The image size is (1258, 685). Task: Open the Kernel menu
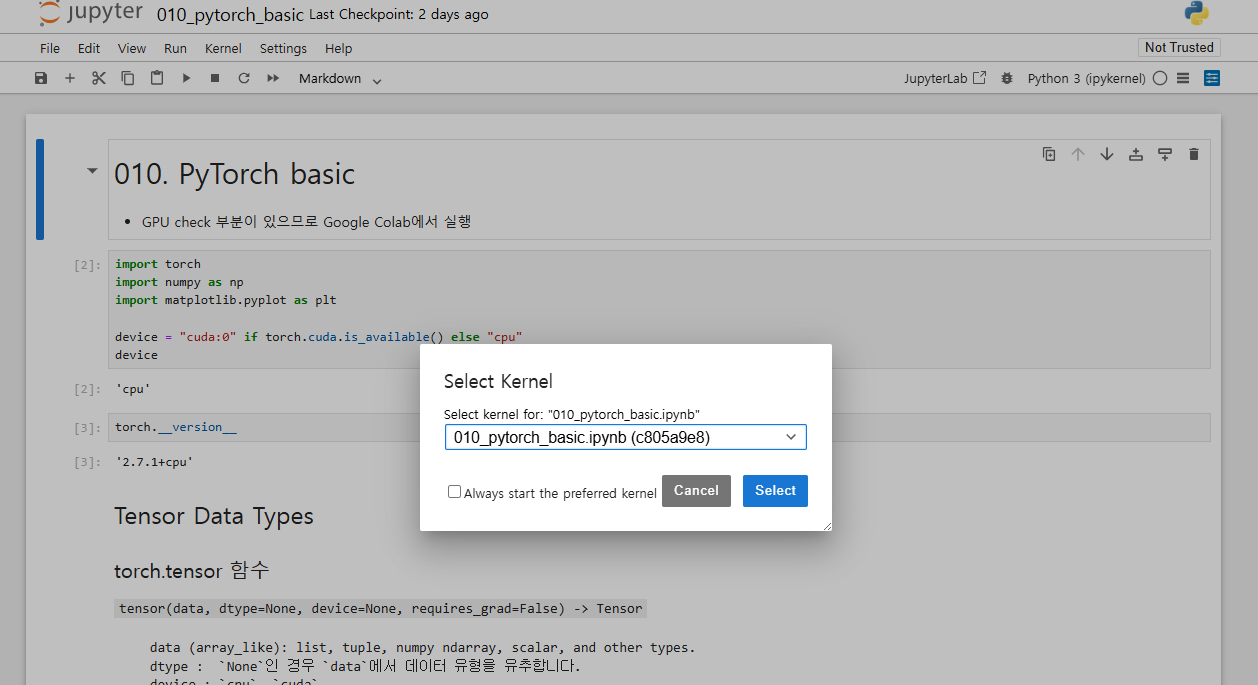[x=223, y=48]
